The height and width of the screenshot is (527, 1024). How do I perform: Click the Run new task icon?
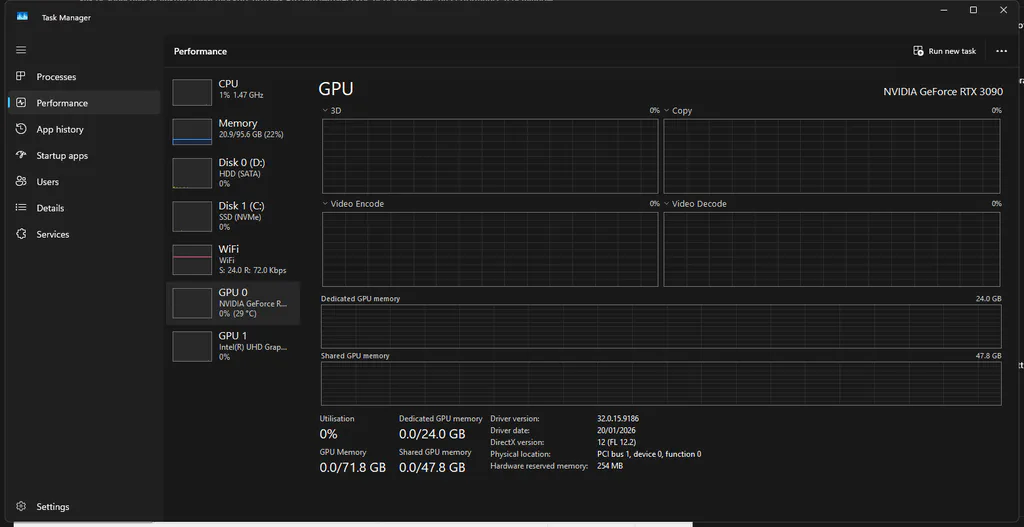point(918,51)
